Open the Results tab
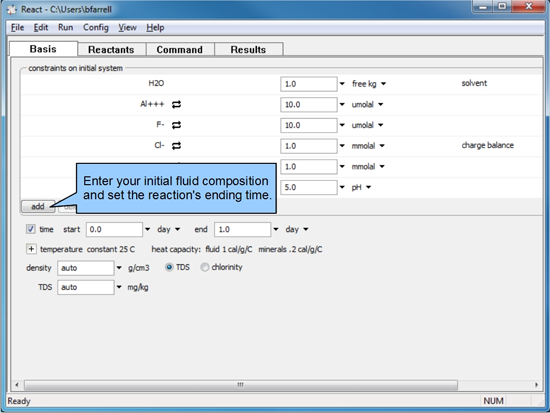This screenshot has width=550, height=413. pyautogui.click(x=248, y=49)
